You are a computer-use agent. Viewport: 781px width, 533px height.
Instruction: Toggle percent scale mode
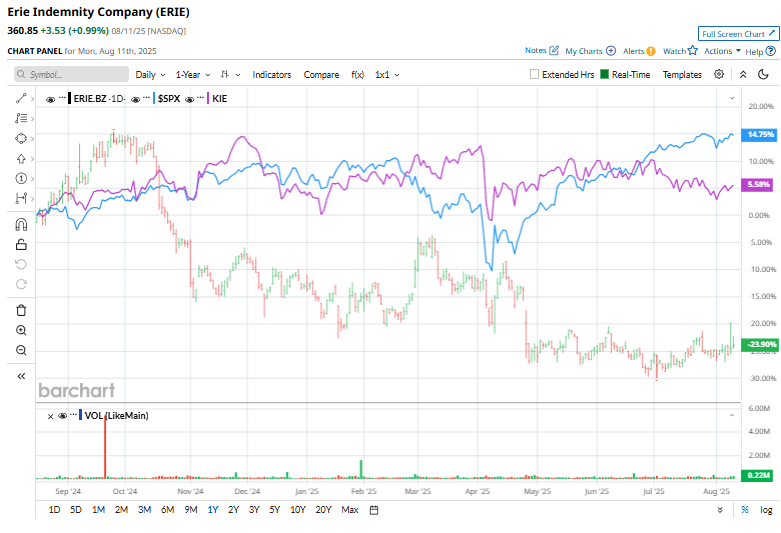point(745,510)
